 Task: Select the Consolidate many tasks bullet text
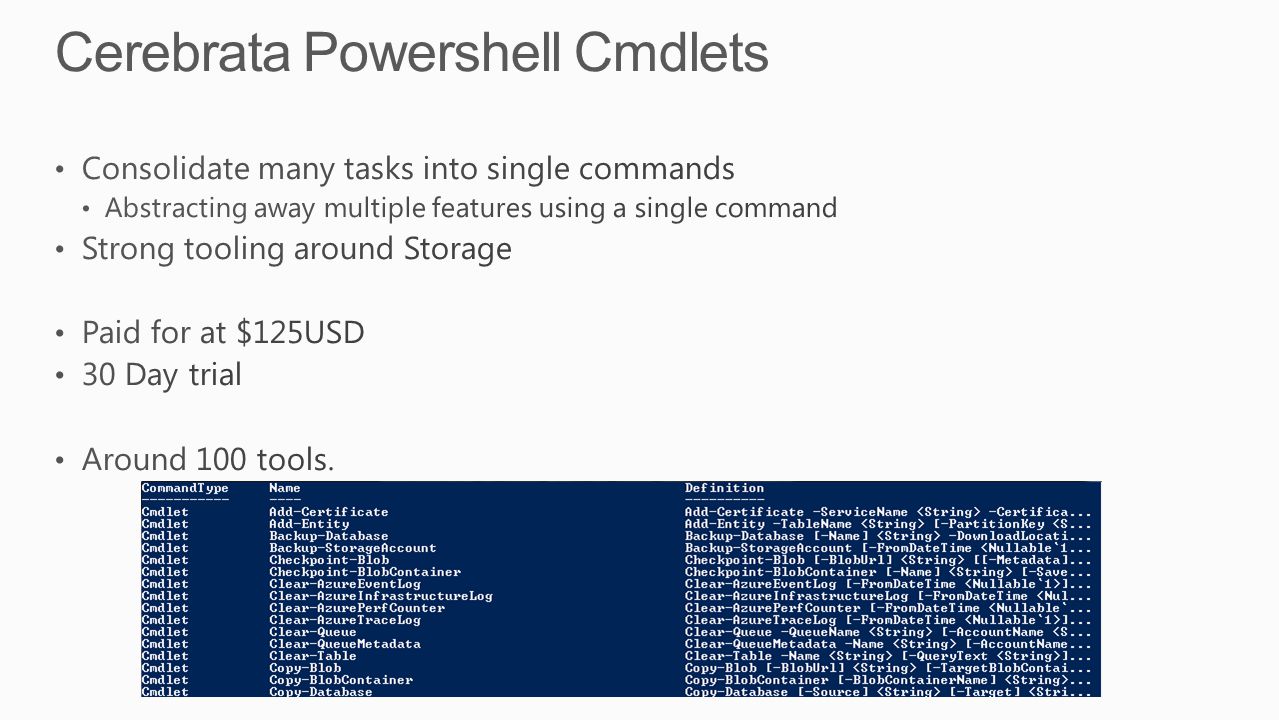point(408,169)
